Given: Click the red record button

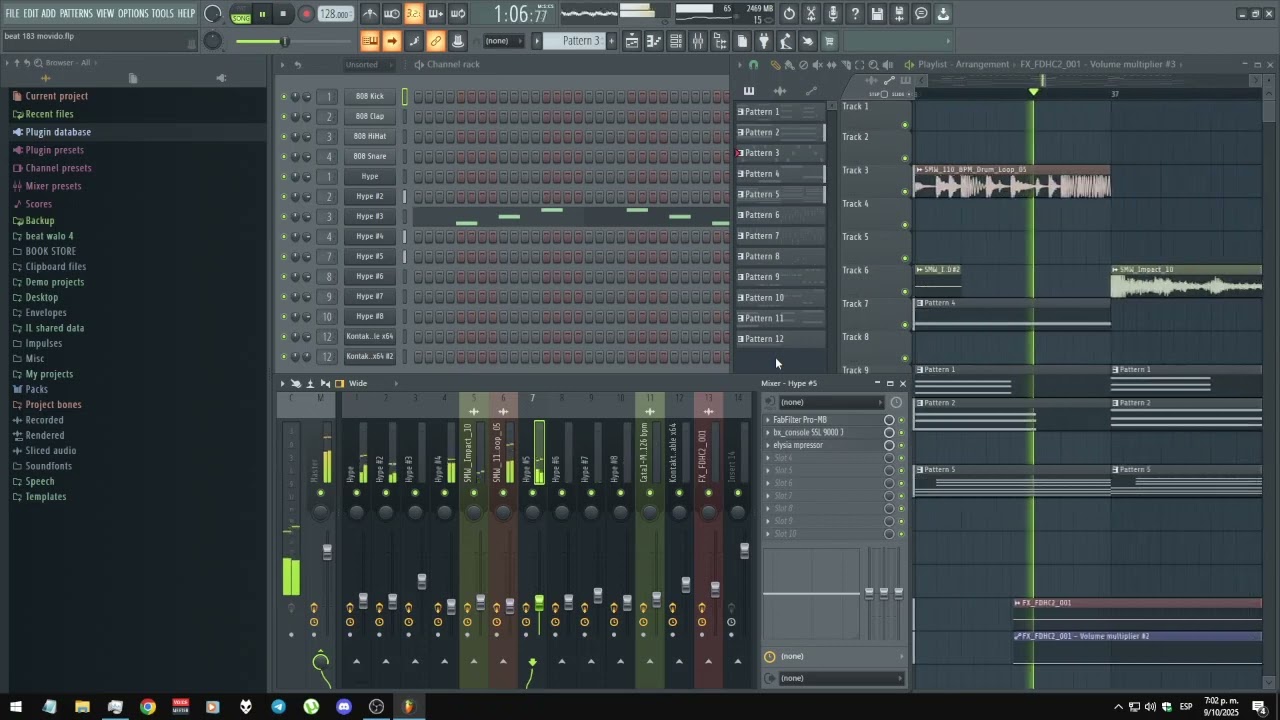Looking at the screenshot, I should [306, 14].
